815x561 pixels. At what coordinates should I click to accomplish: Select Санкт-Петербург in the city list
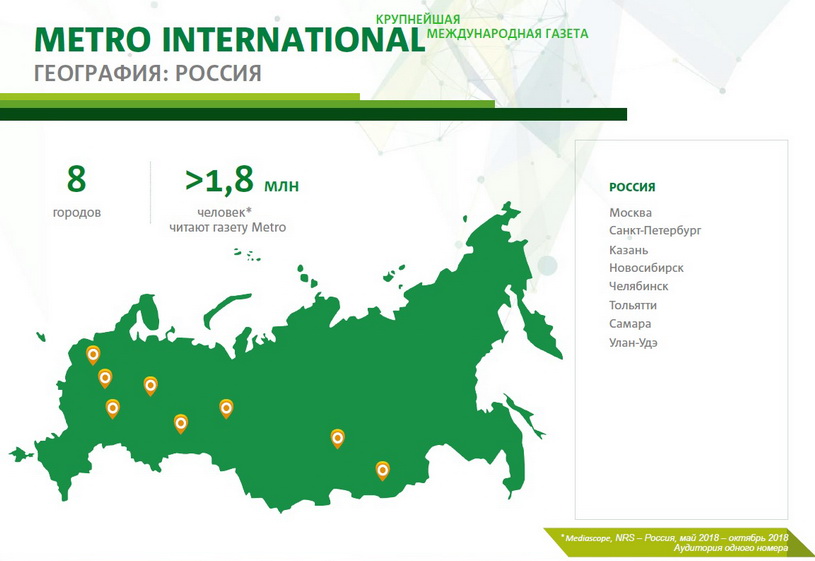655,230
